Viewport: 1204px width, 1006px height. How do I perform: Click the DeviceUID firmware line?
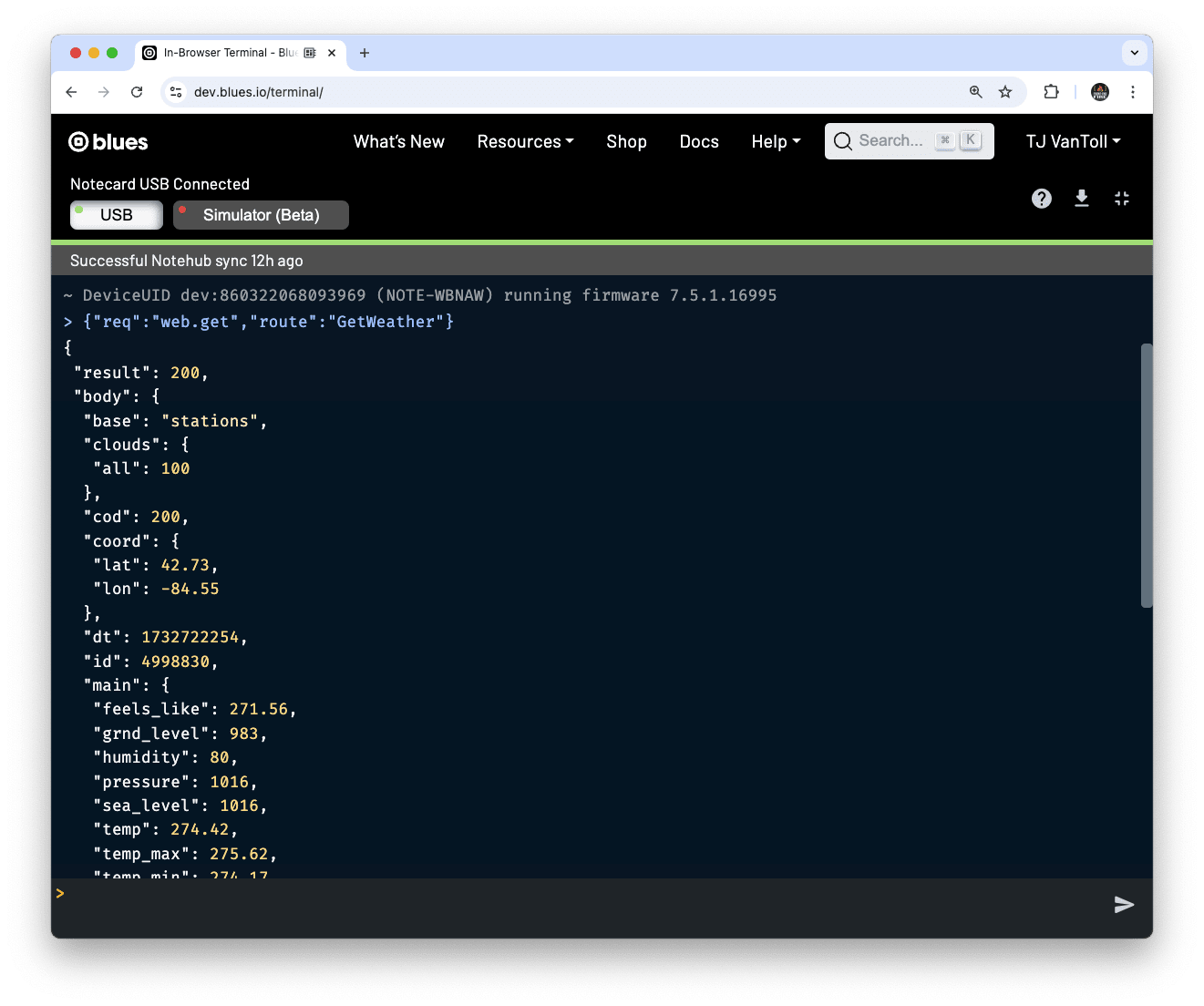point(420,295)
